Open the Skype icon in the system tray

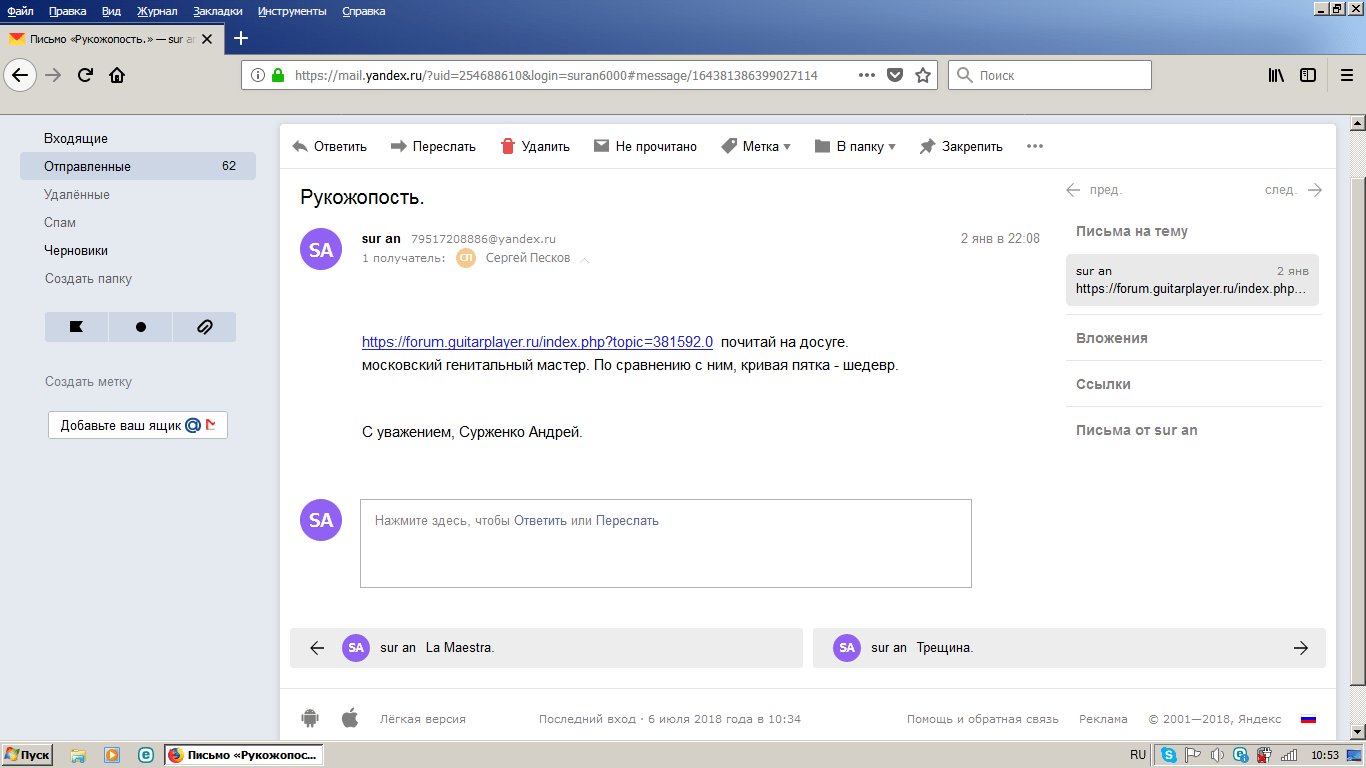click(x=1168, y=755)
